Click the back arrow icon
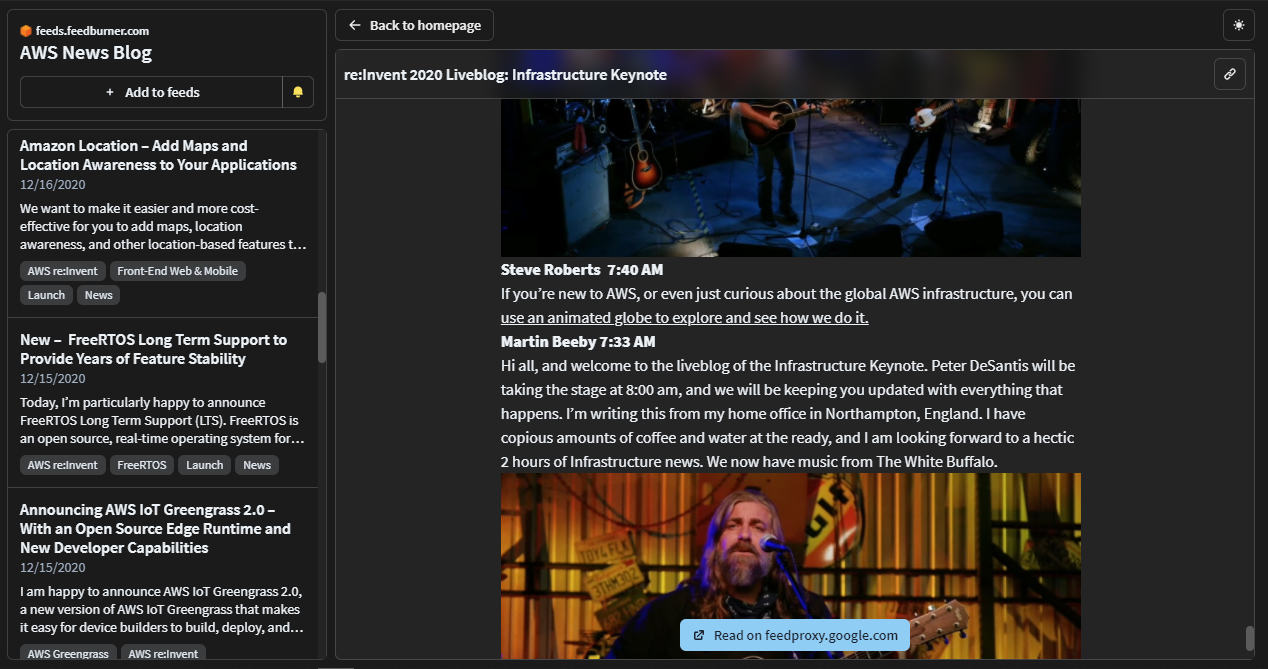 (355, 25)
